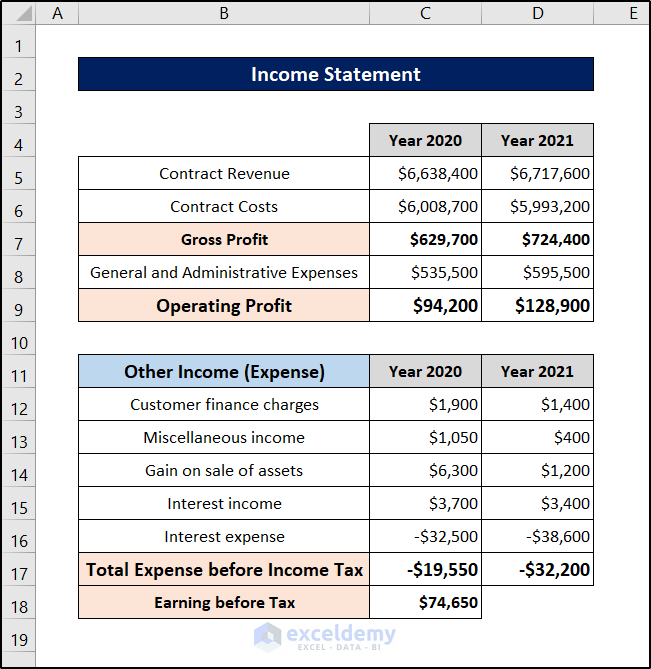Click the Income Statement title cell
The width and height of the screenshot is (651, 669).
tap(336, 74)
